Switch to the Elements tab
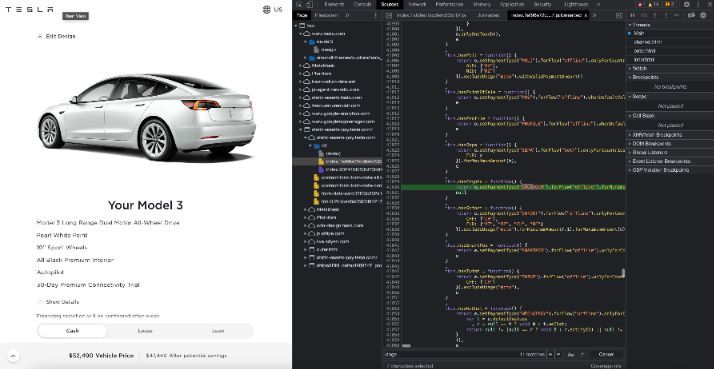This screenshot has height=369, width=714. 334,4
